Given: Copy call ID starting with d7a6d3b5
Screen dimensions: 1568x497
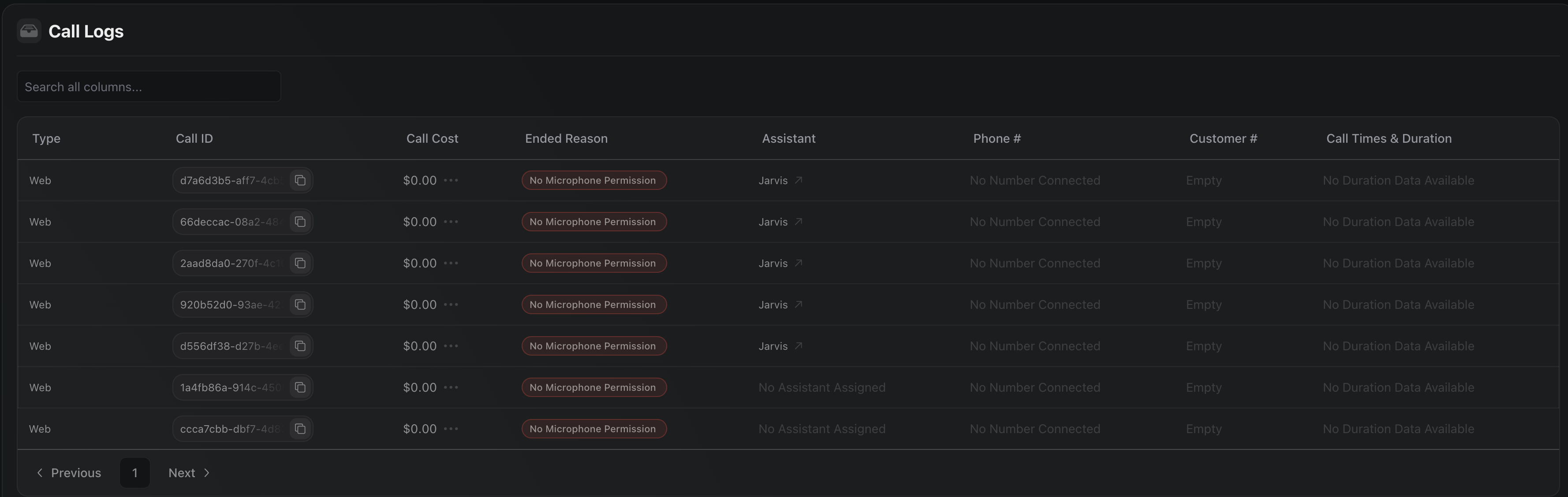Looking at the screenshot, I should (x=300, y=180).
